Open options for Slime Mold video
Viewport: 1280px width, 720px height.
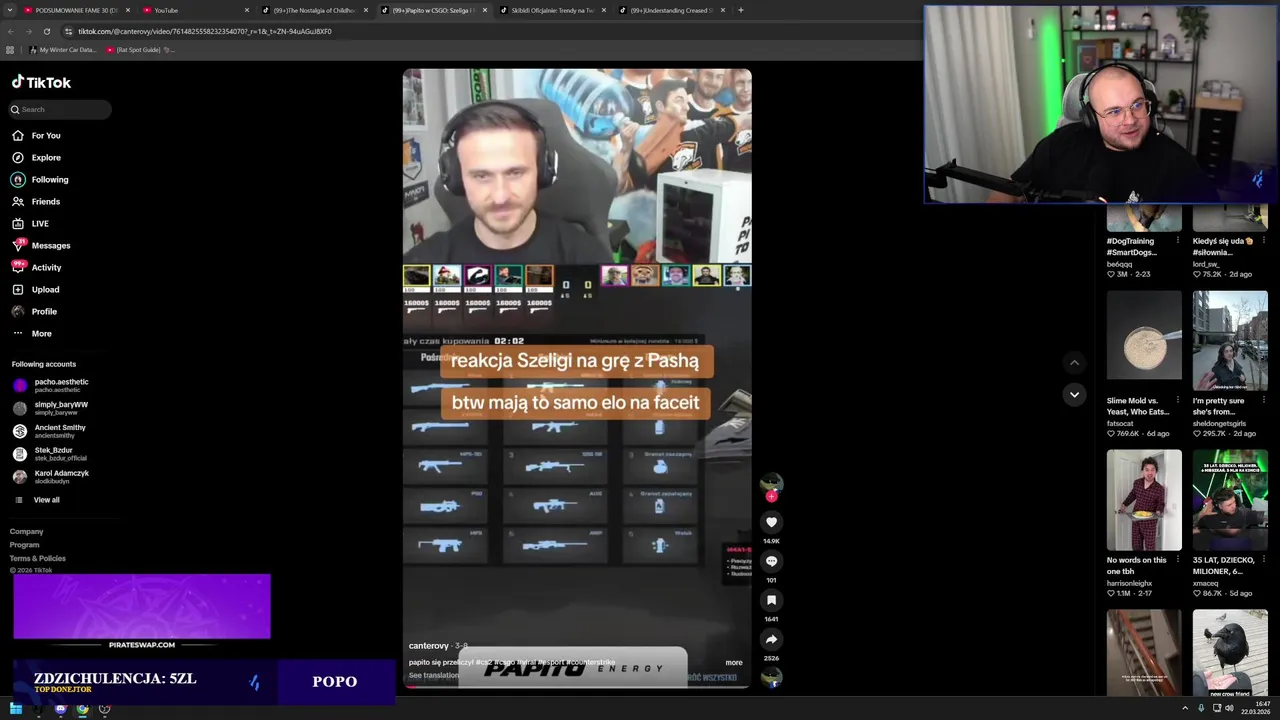click(x=1178, y=400)
